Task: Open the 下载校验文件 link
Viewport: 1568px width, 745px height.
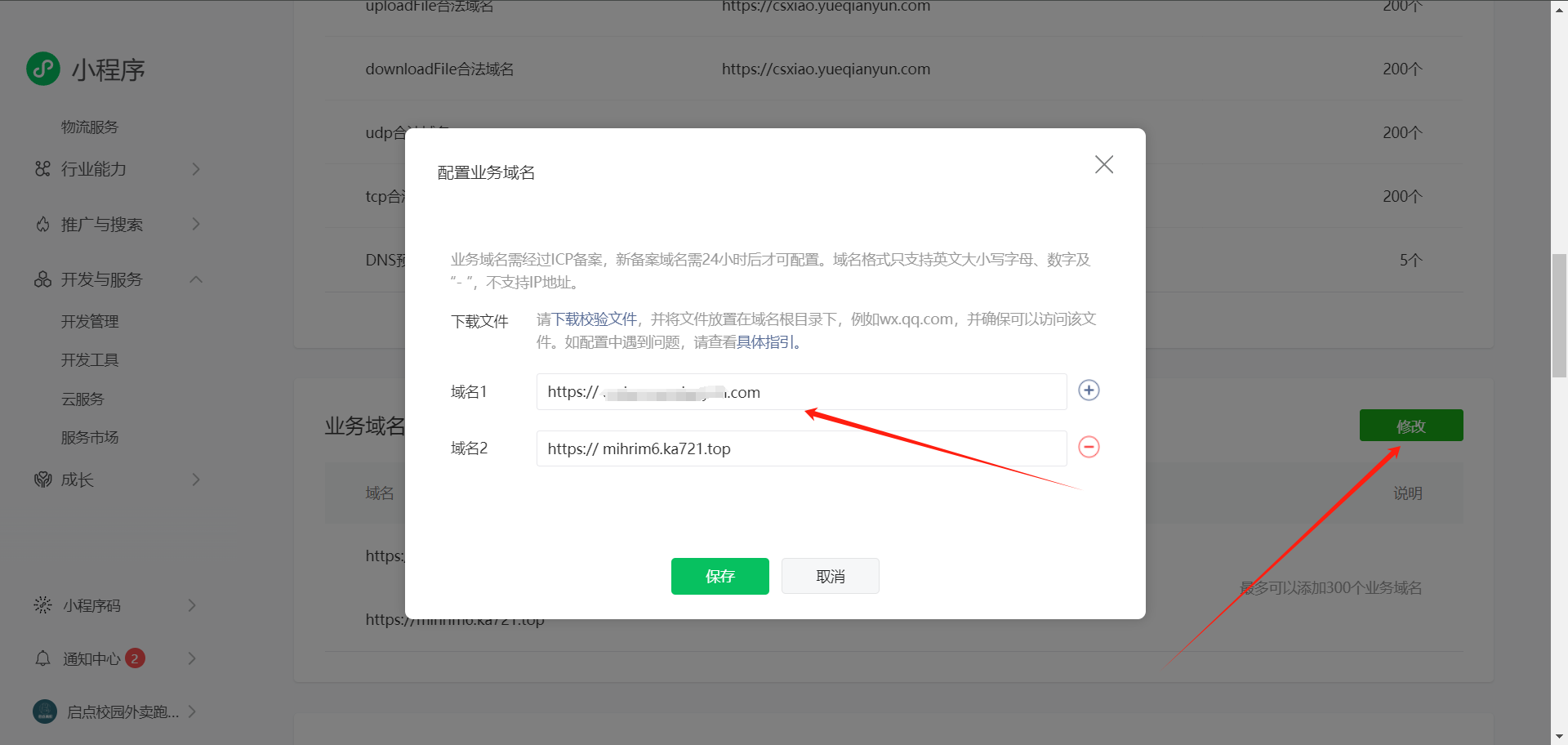Action: (595, 319)
